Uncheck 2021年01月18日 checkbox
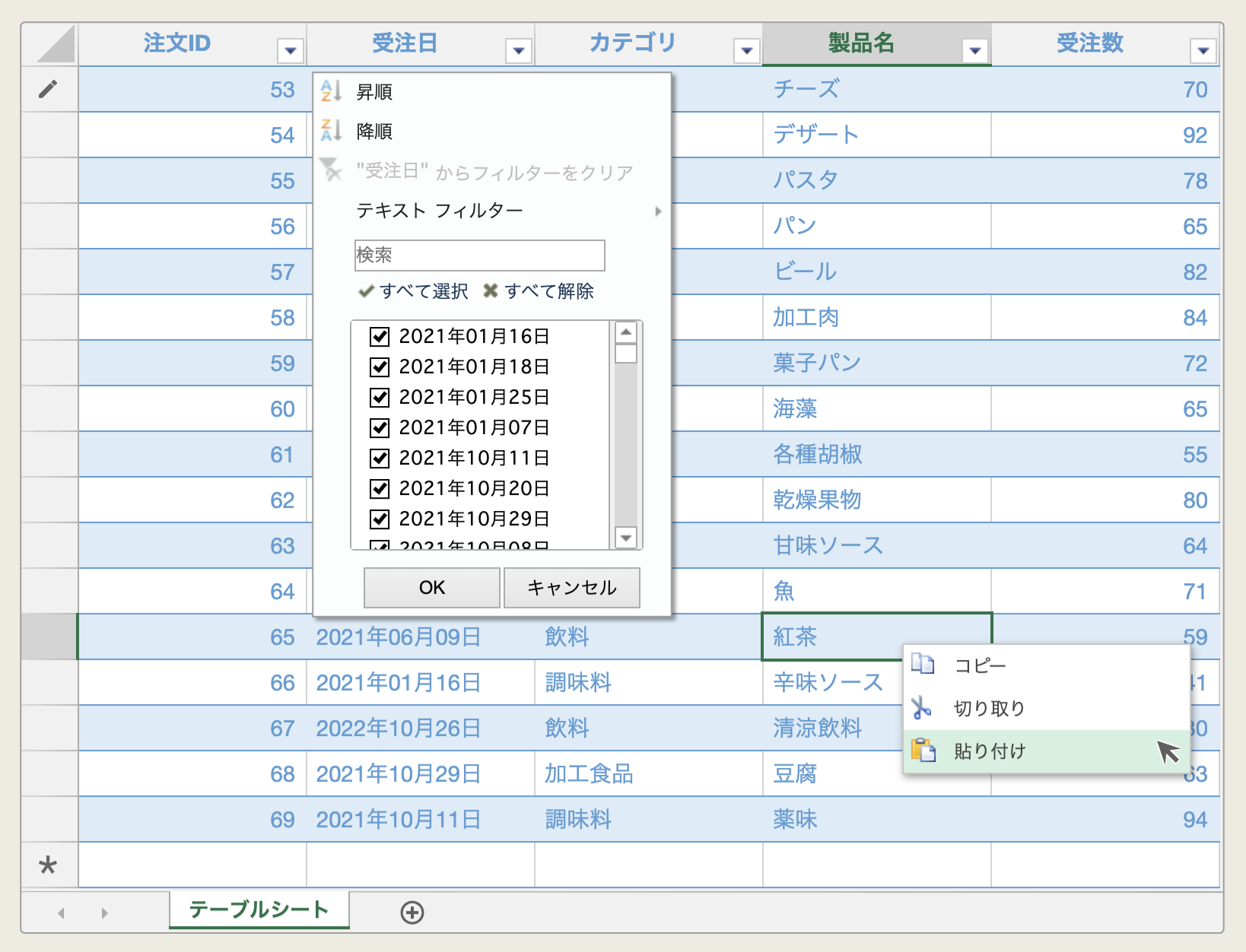 [x=380, y=367]
